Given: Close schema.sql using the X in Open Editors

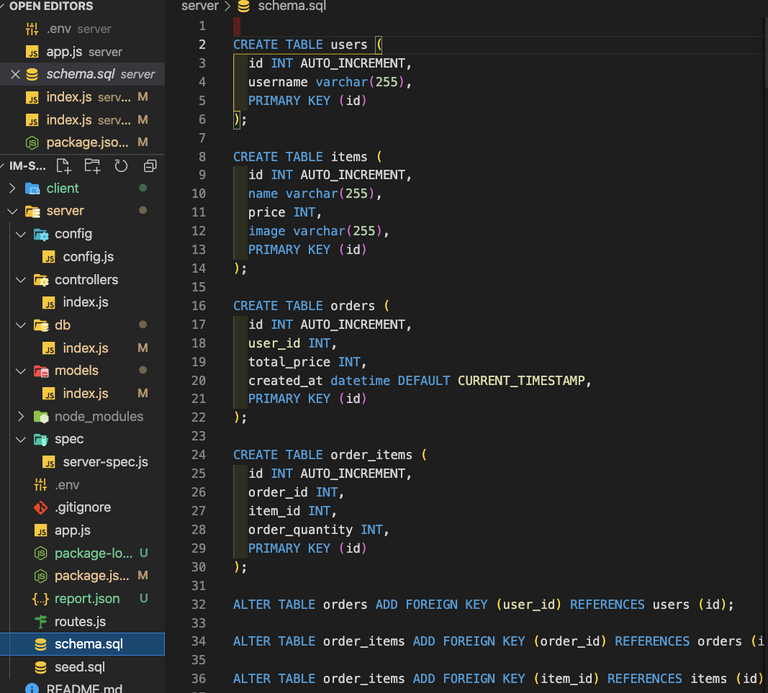Looking at the screenshot, I should (15, 74).
